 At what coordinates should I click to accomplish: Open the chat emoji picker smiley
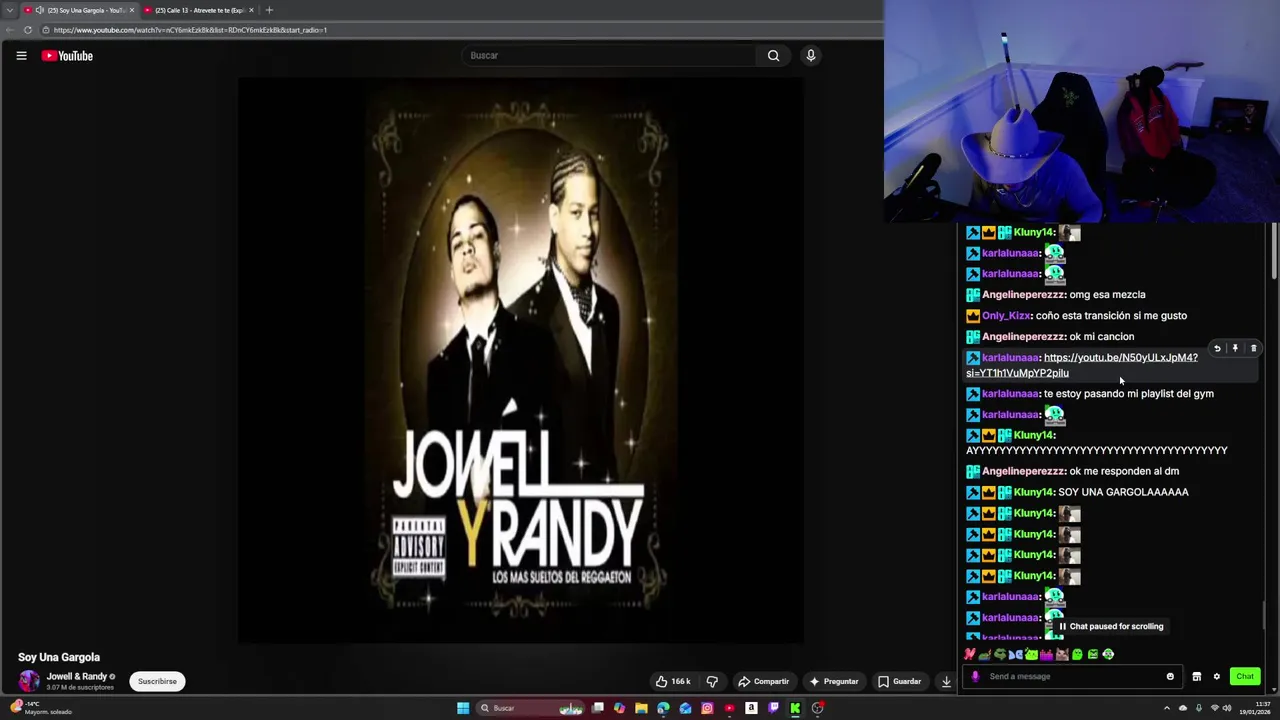pyautogui.click(x=1170, y=676)
